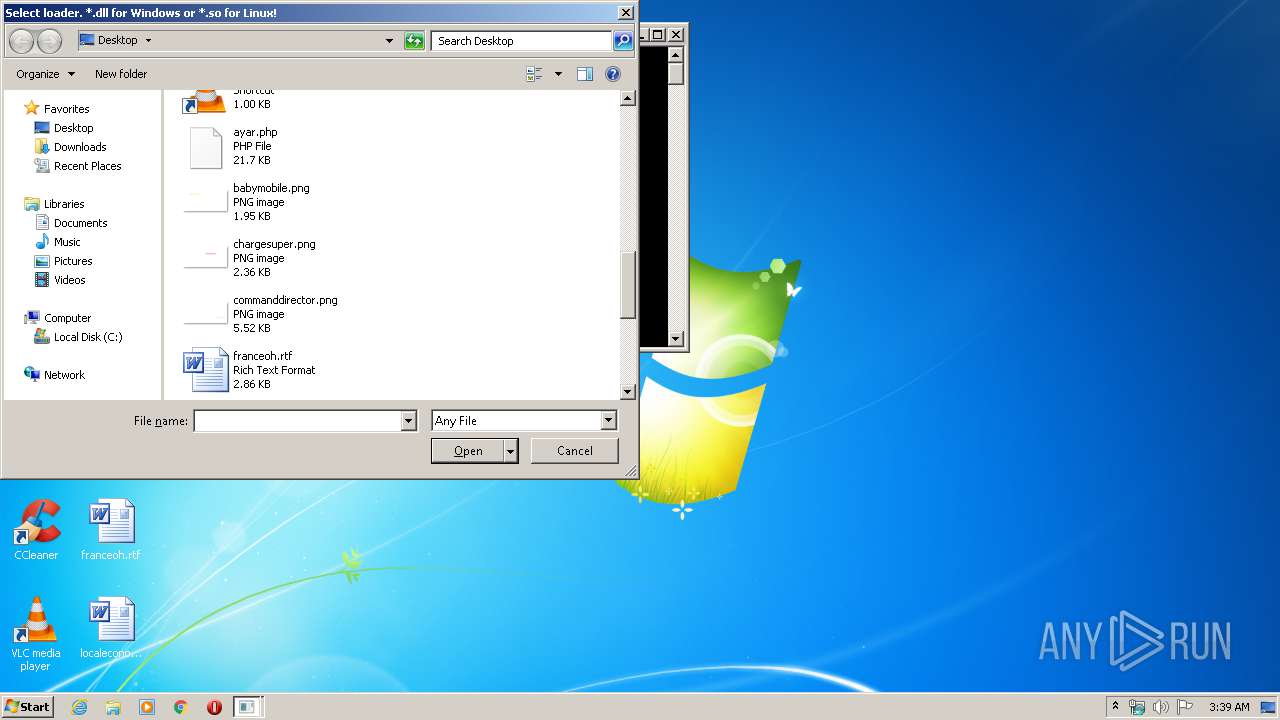Go forward with the Forward arrow button
Image resolution: width=1280 pixels, height=720 pixels.
coord(49,41)
